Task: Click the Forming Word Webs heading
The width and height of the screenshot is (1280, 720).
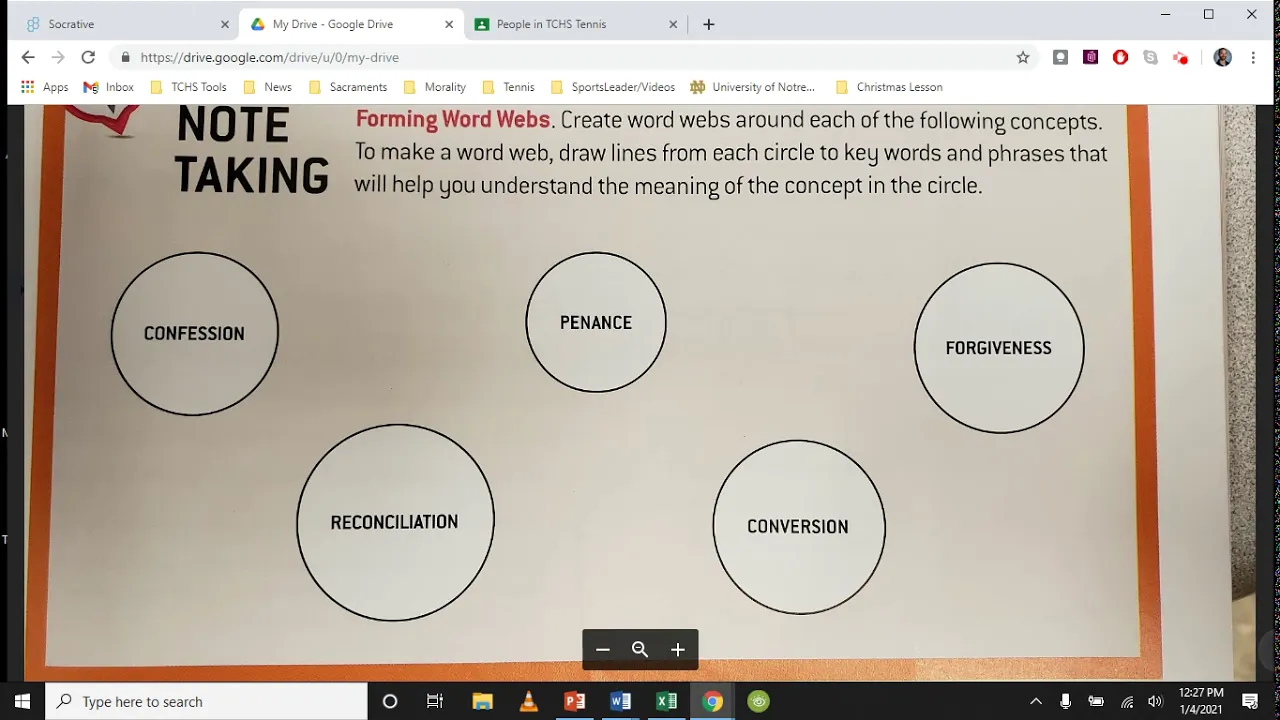Action: (452, 119)
